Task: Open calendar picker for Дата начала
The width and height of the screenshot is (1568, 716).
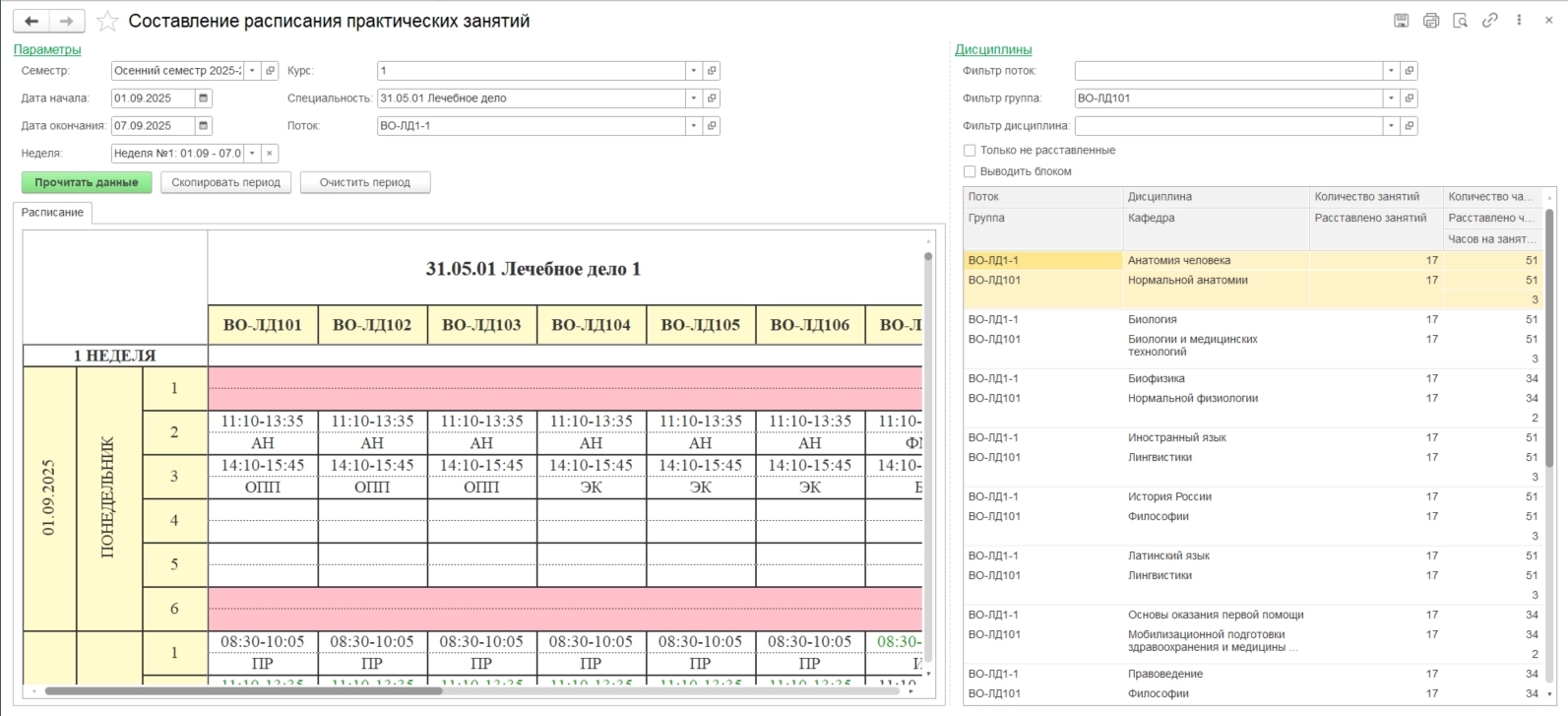Action: pos(204,98)
